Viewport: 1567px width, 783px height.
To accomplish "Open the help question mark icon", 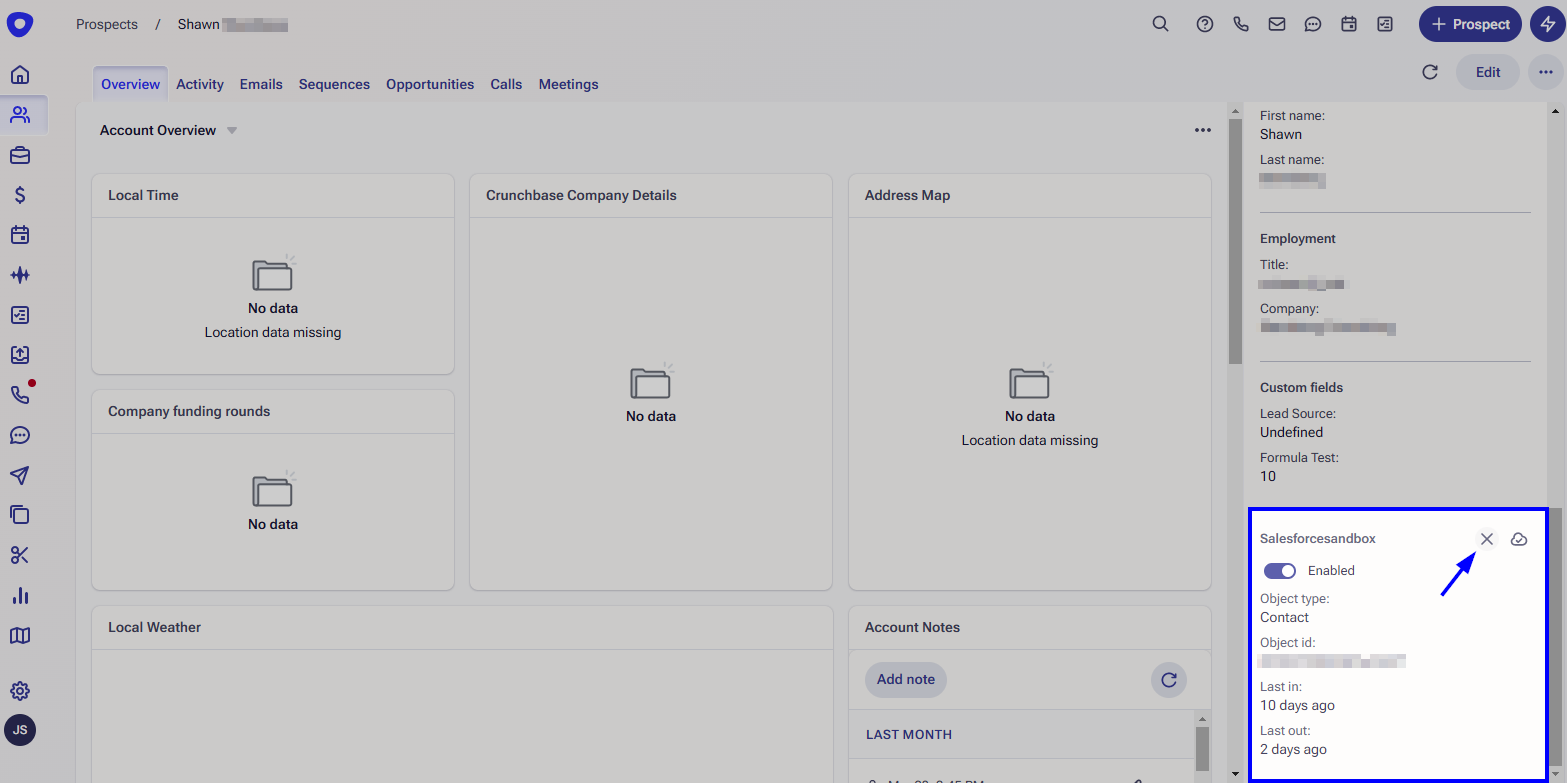I will coord(1204,23).
